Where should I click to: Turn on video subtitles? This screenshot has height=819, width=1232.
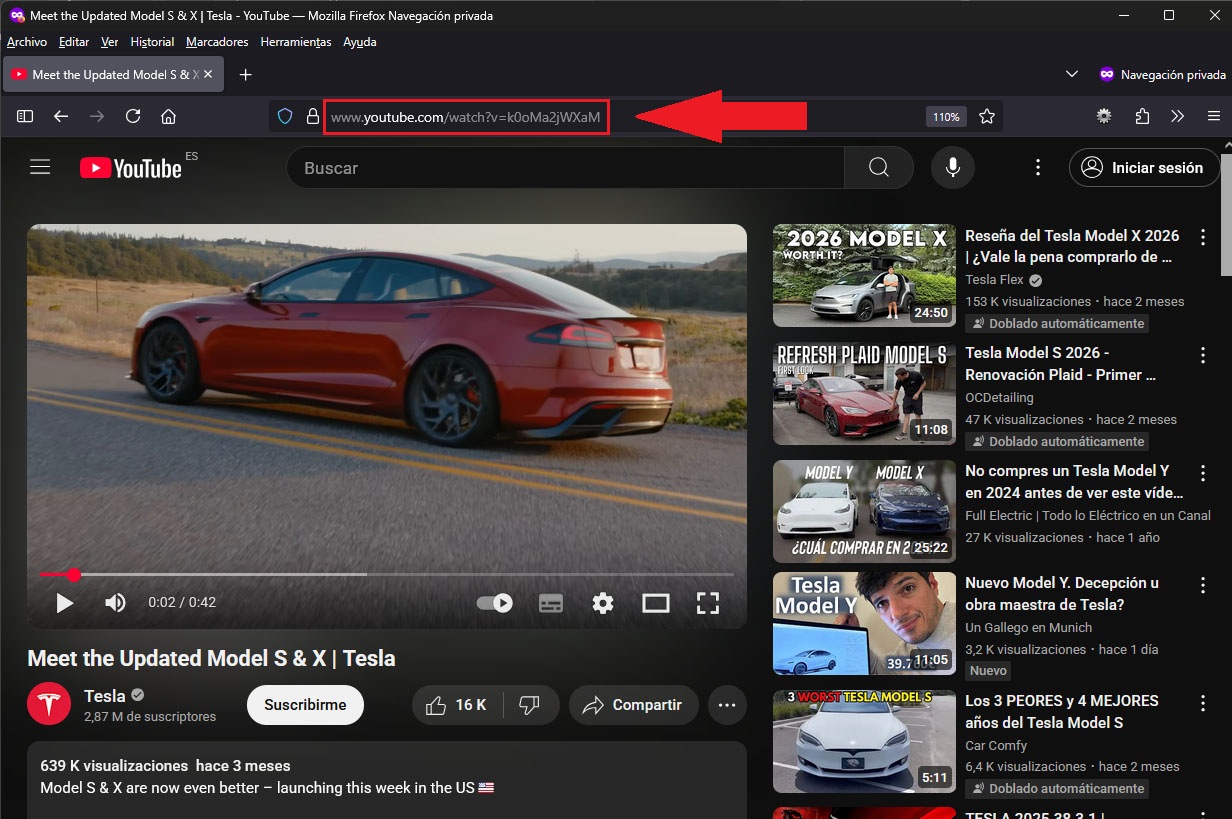[x=551, y=603]
